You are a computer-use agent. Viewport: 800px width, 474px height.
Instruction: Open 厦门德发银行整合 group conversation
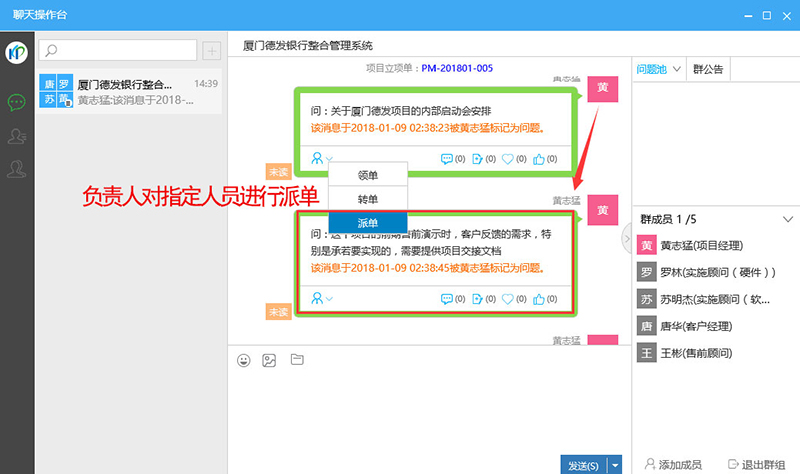point(129,91)
